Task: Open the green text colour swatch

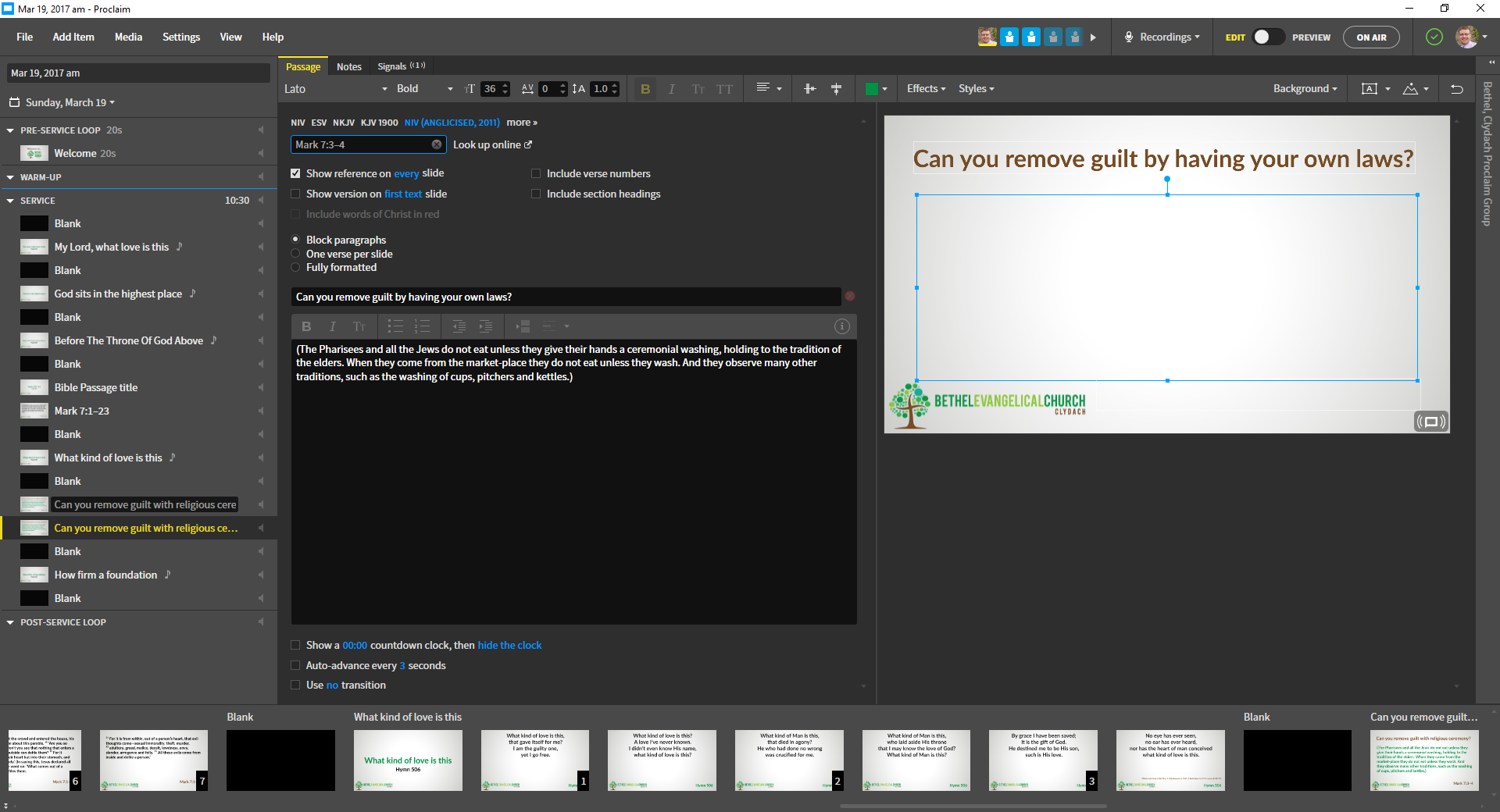Action: [872, 89]
